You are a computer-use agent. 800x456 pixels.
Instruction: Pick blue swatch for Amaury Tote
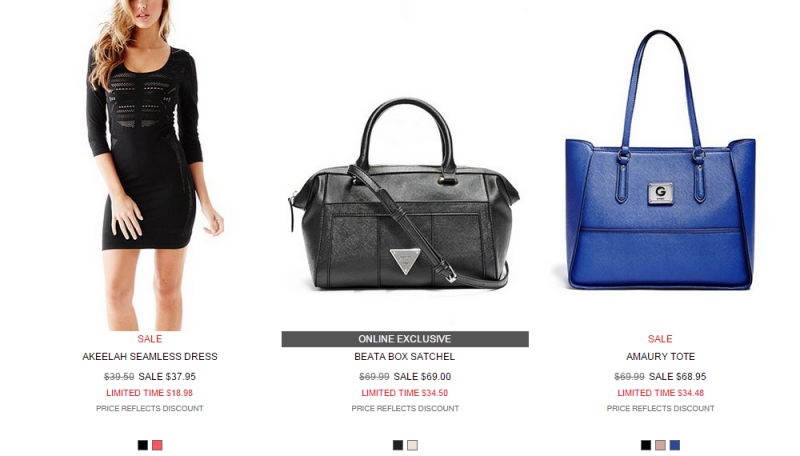coord(674,445)
